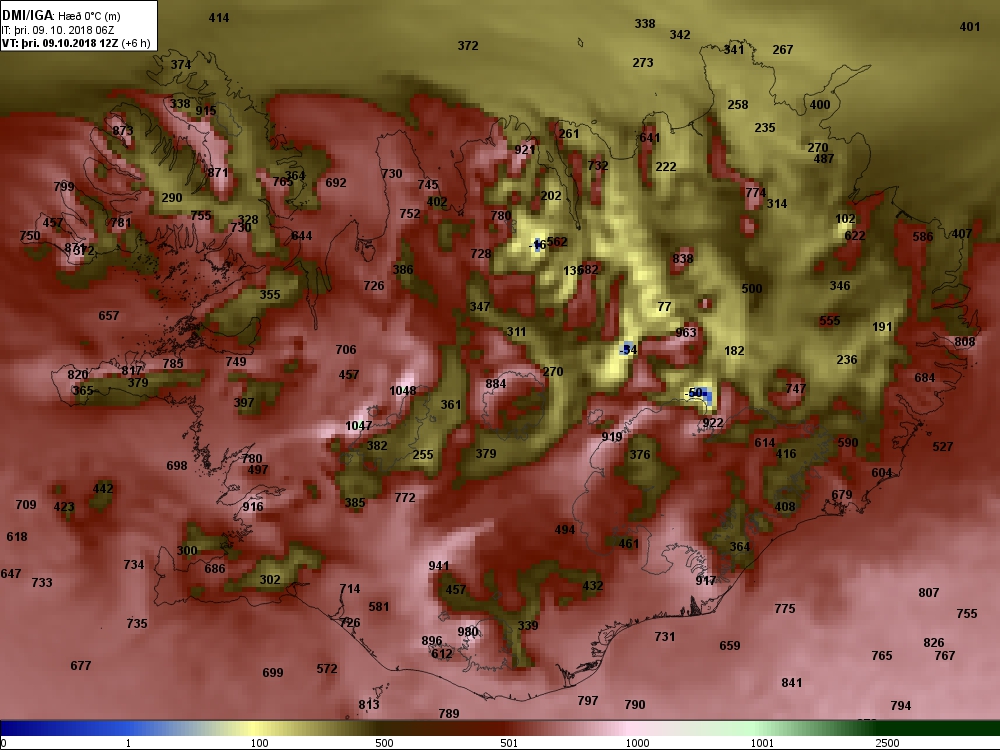Click the map value '1047'

click(x=358, y=426)
